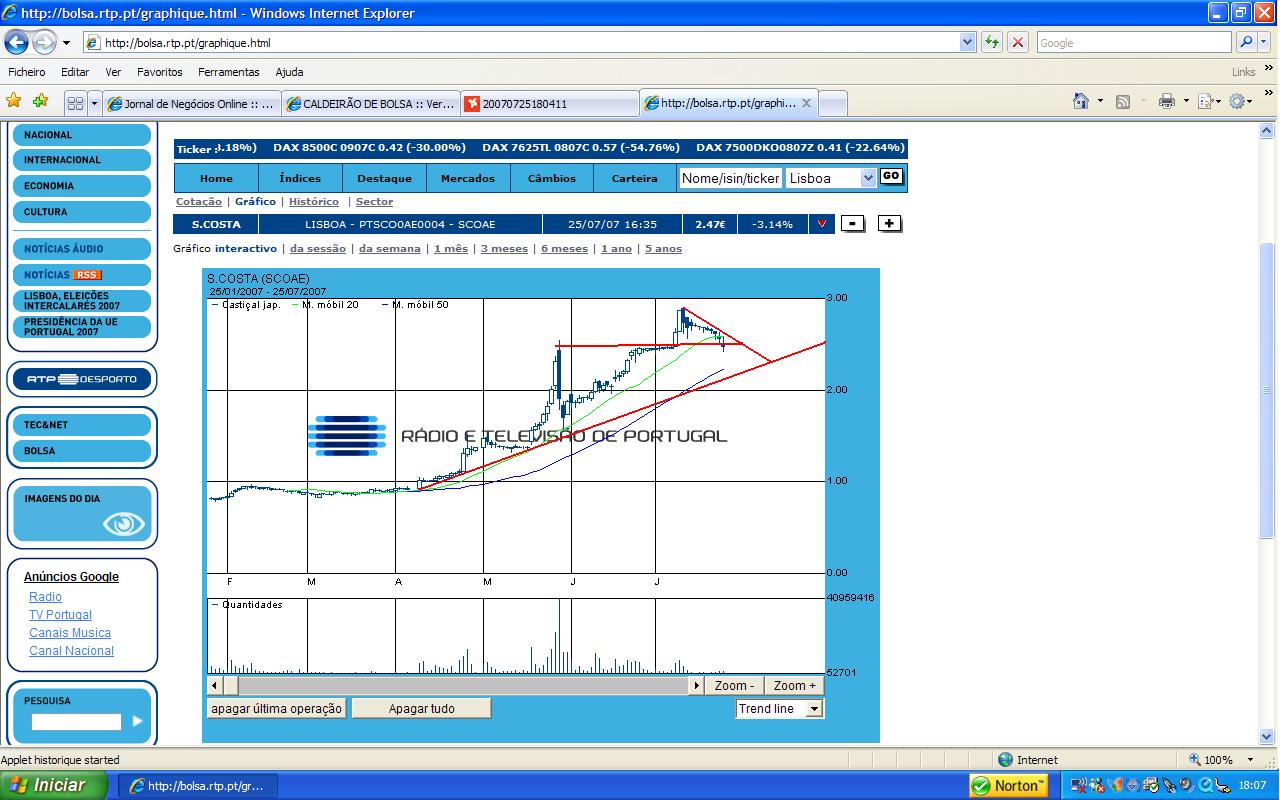Click the Pesquisa search input field
Image resolution: width=1280 pixels, height=800 pixels.
click(x=76, y=721)
